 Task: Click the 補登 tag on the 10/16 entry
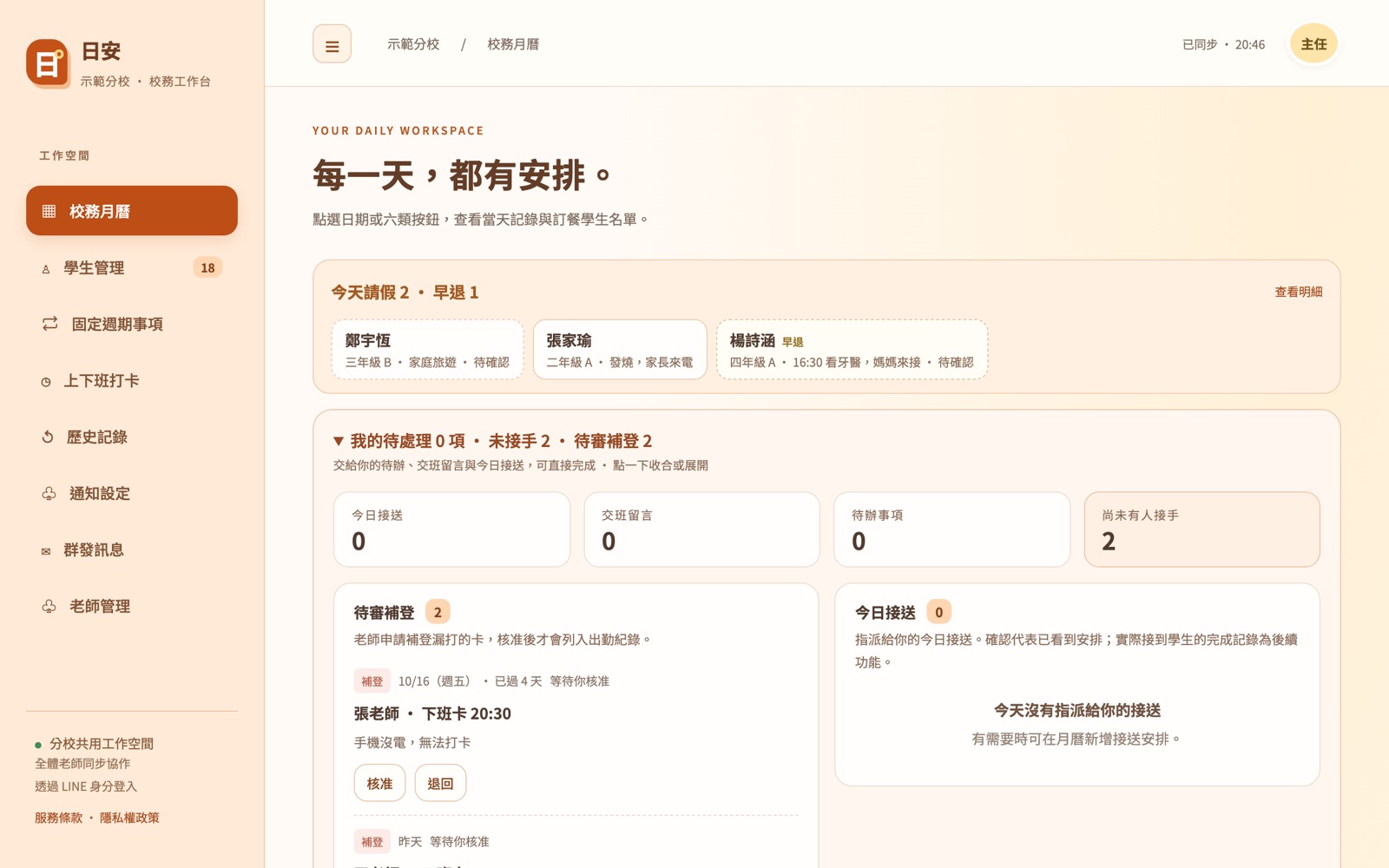tap(372, 681)
